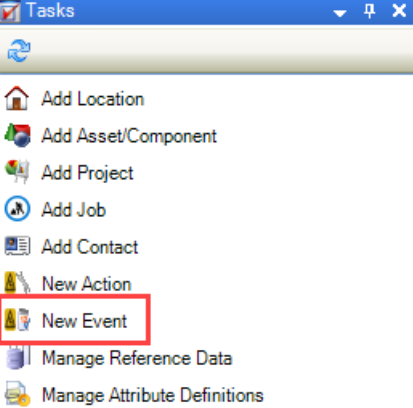The width and height of the screenshot is (413, 408).
Task: Choose the Add Project text link
Action: pyautogui.click(x=87, y=173)
